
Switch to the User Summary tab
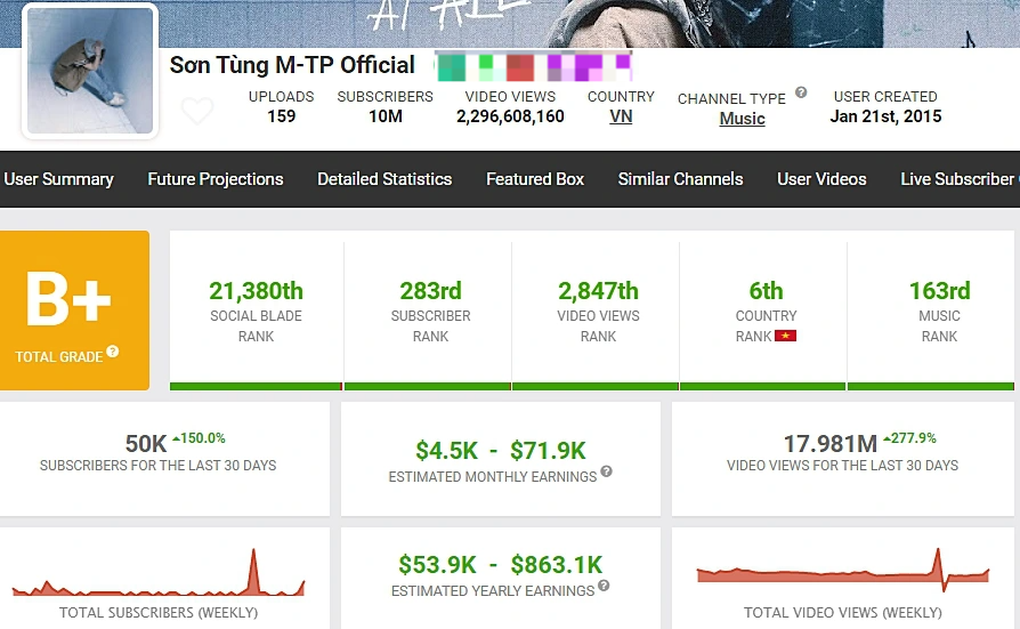click(x=59, y=179)
